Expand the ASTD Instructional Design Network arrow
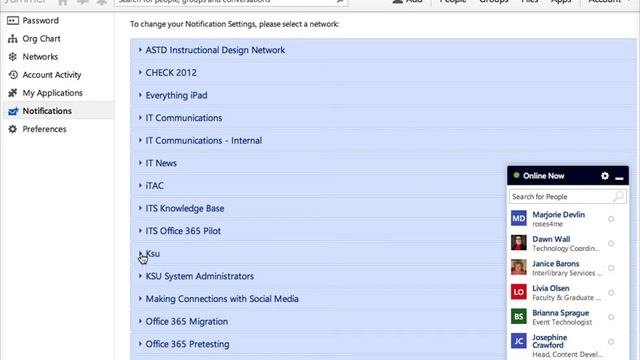Screen dimensions: 640x360 pos(140,50)
